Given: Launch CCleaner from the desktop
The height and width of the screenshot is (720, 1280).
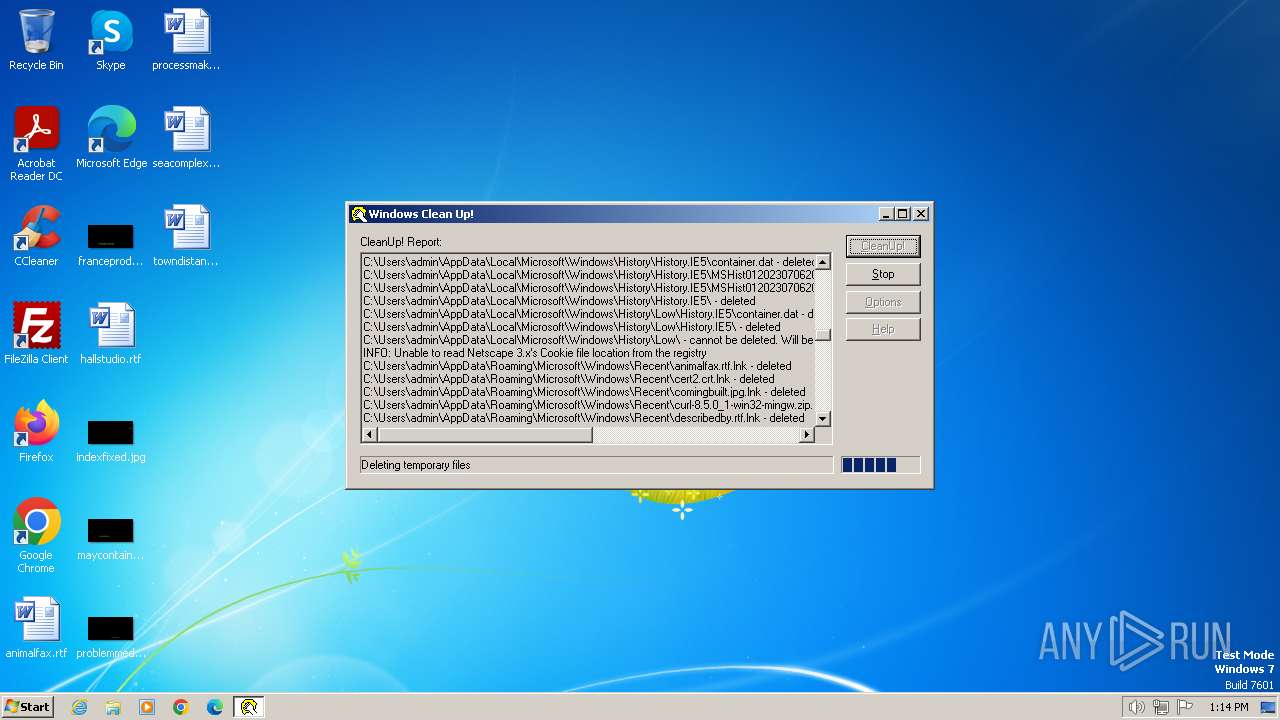Looking at the screenshot, I should pyautogui.click(x=36, y=236).
